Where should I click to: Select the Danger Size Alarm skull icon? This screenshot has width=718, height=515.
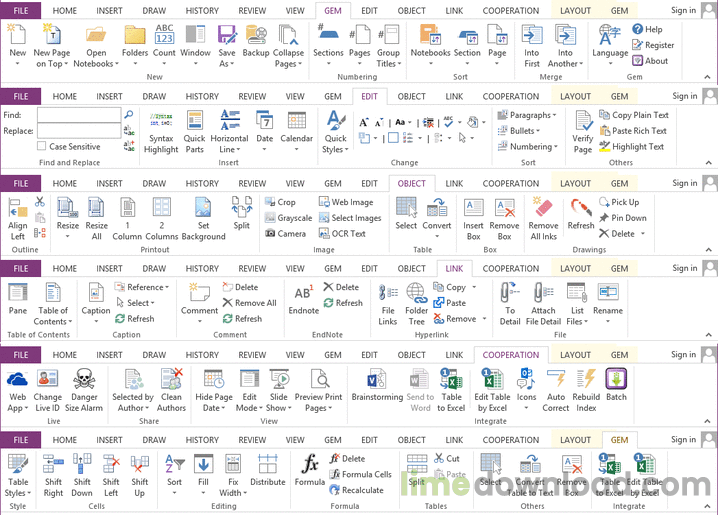(84, 379)
